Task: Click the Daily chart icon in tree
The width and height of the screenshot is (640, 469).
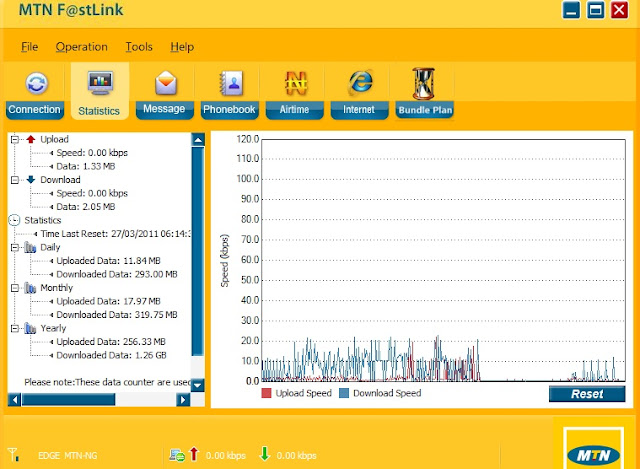Action: click(x=30, y=247)
